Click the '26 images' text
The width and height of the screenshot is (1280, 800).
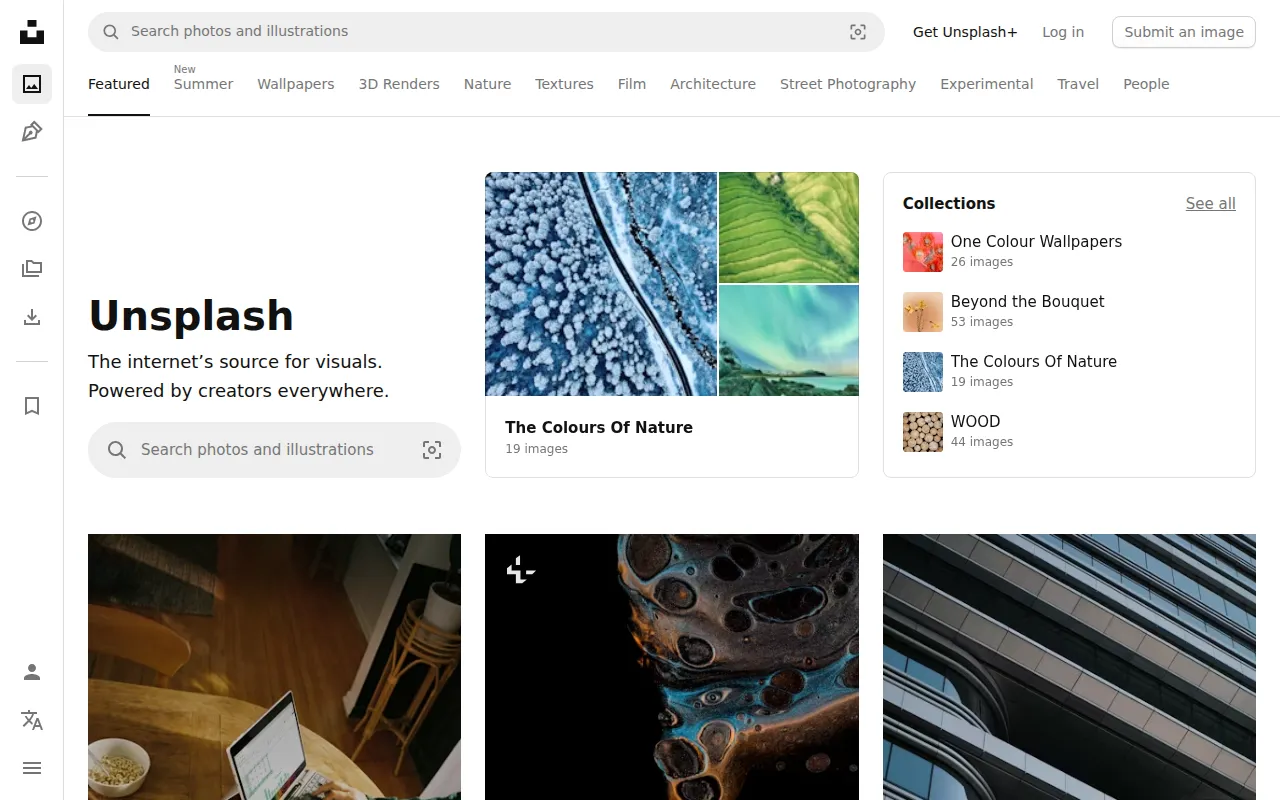point(982,262)
